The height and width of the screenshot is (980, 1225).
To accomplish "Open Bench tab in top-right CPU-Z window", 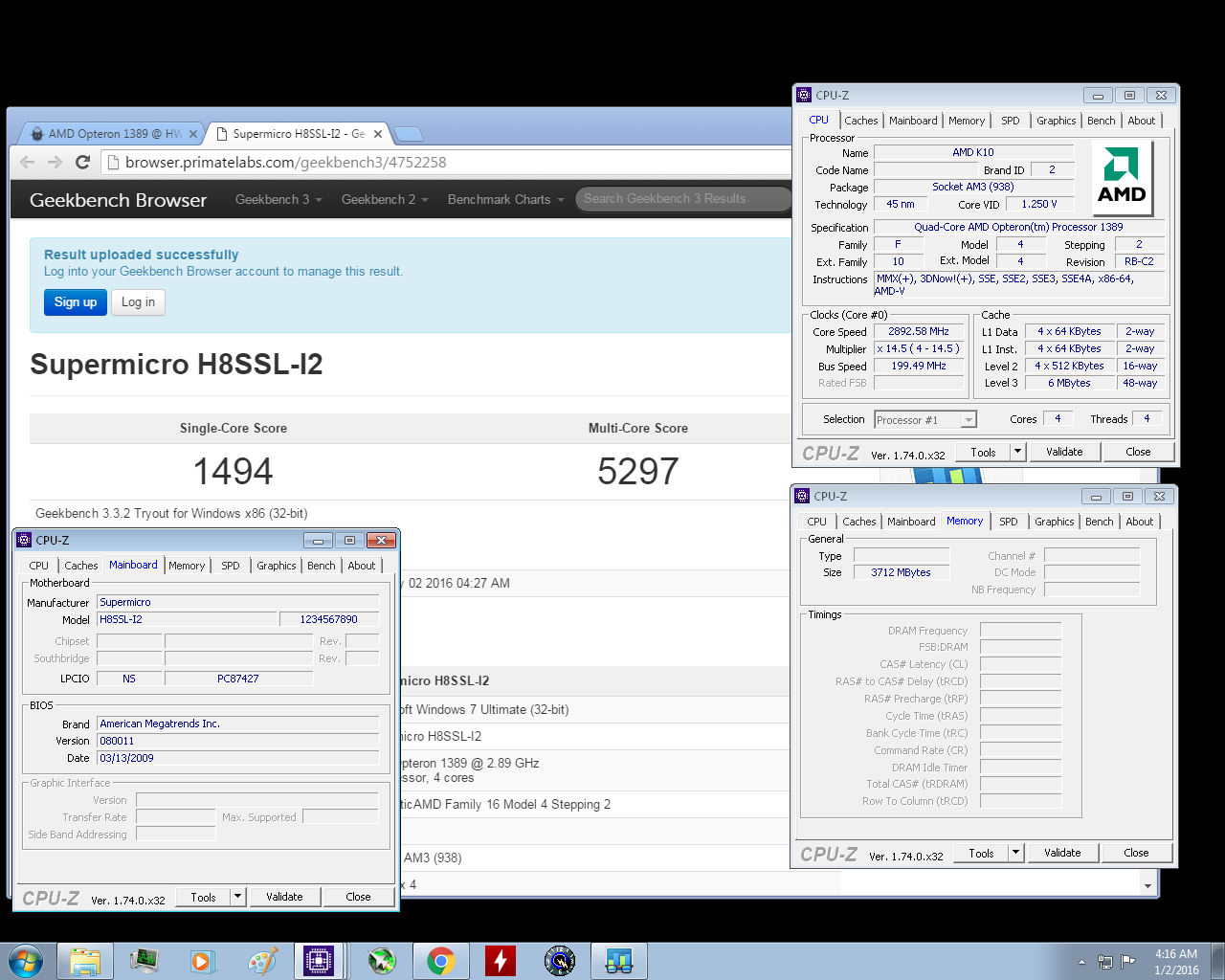I will coord(1102,121).
